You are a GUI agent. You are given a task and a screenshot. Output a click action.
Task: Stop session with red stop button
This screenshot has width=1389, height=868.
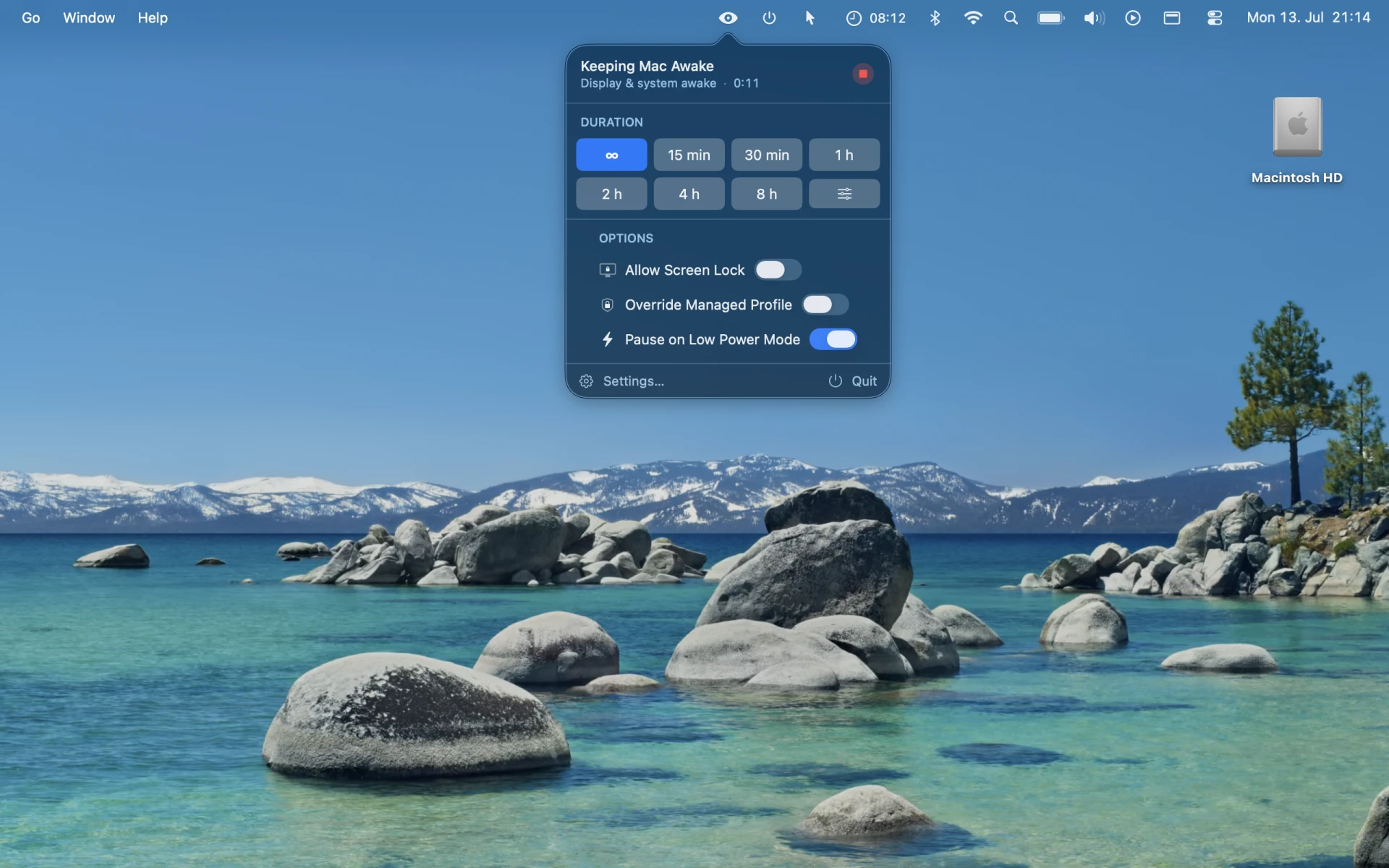(862, 74)
